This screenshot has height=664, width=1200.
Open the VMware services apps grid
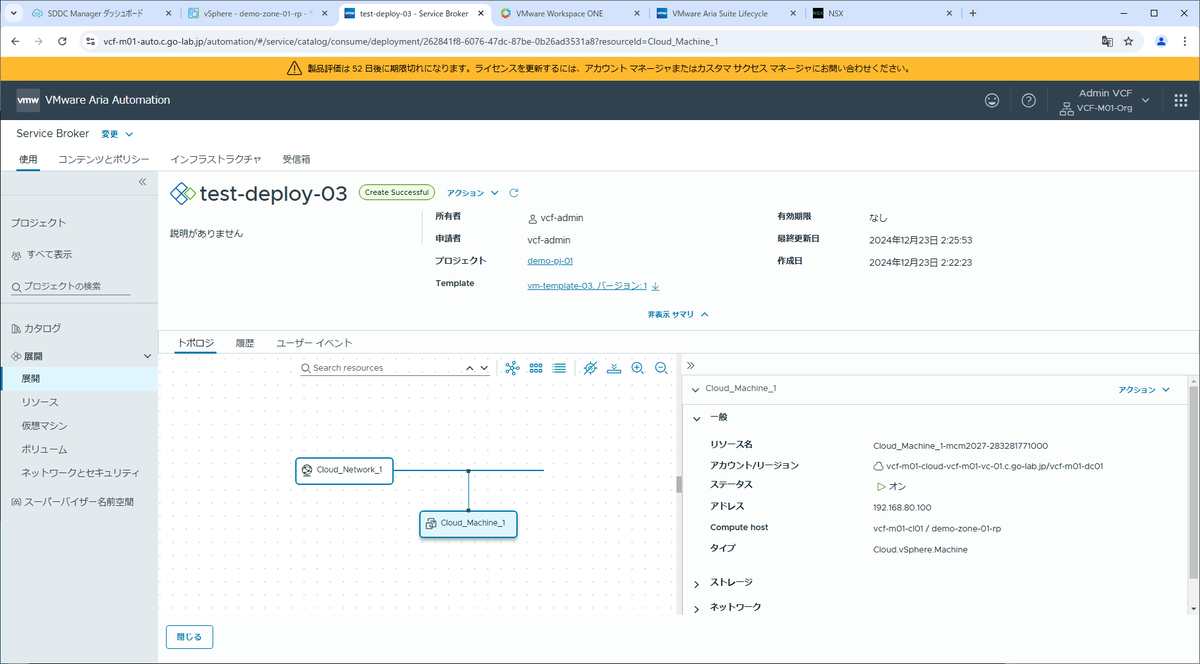pos(1180,100)
